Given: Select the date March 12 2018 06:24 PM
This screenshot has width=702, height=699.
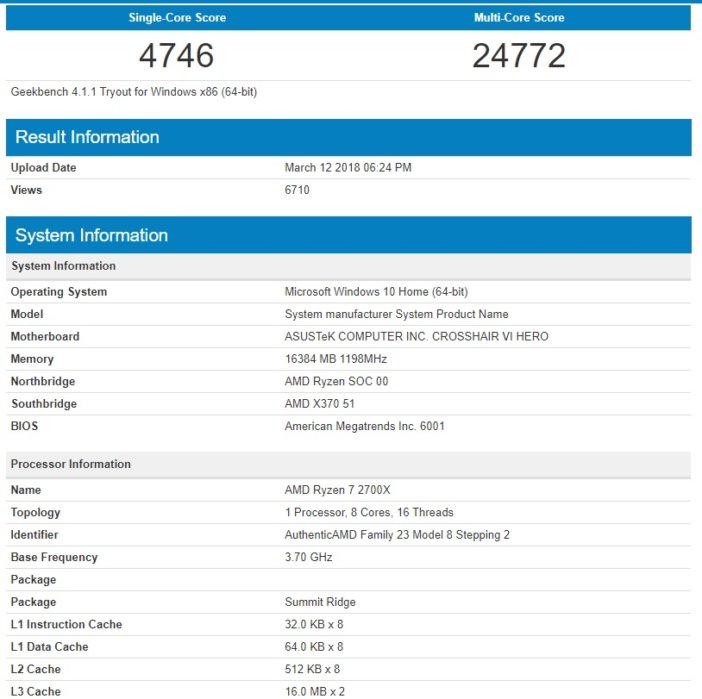Looking at the screenshot, I should click(x=348, y=167).
